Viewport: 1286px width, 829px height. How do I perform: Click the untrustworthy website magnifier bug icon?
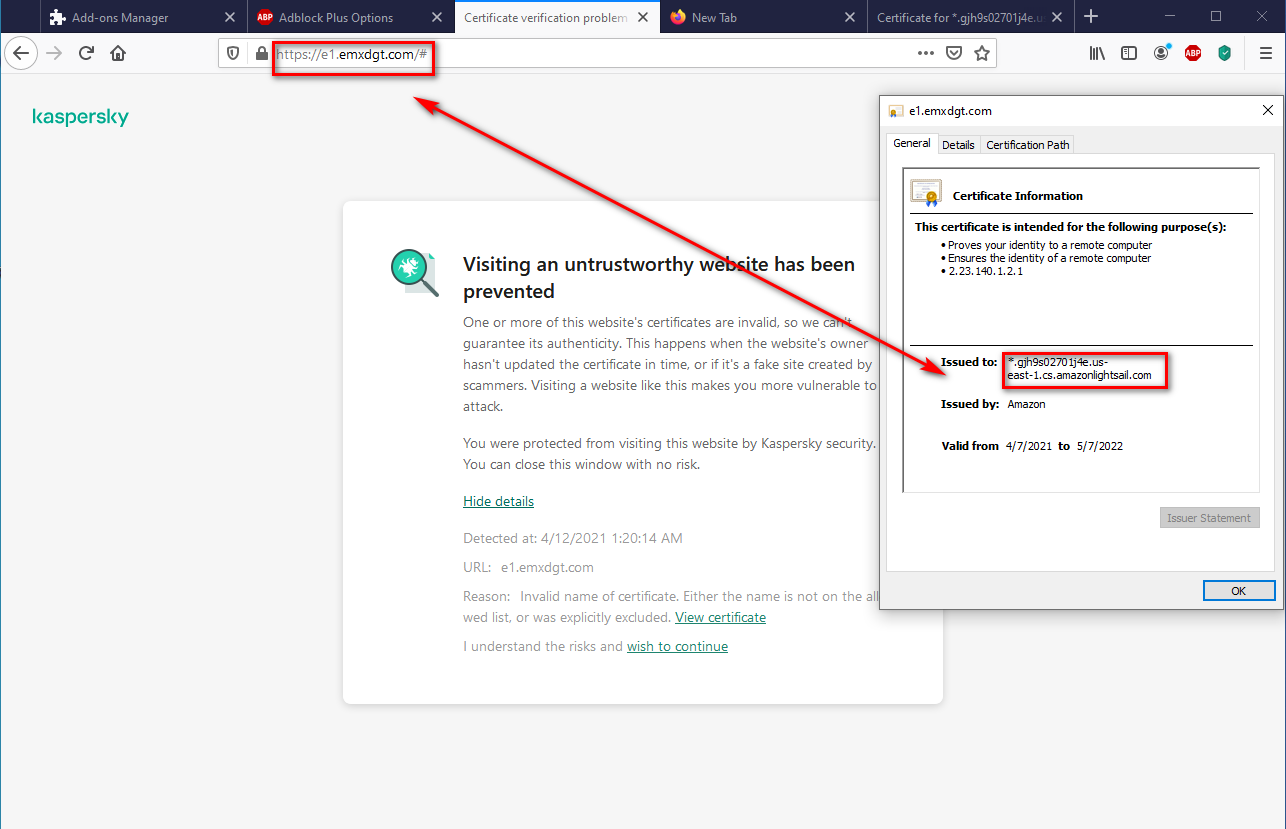[414, 273]
